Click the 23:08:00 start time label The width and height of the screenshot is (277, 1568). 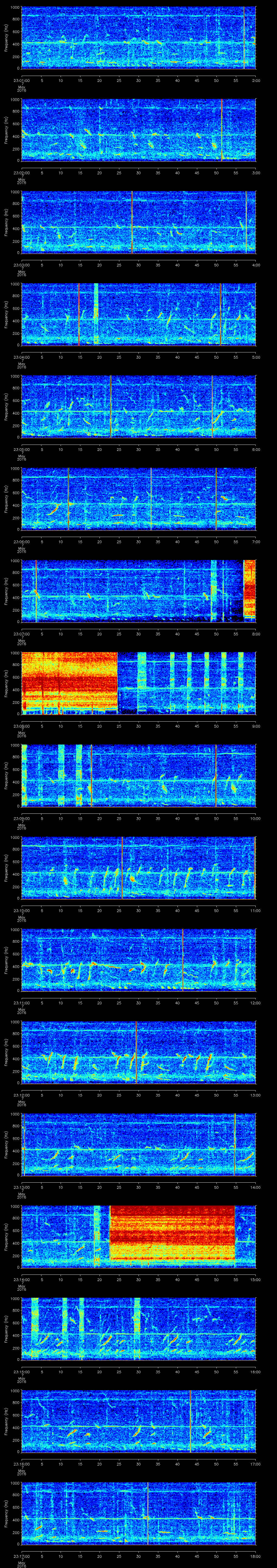point(22,726)
